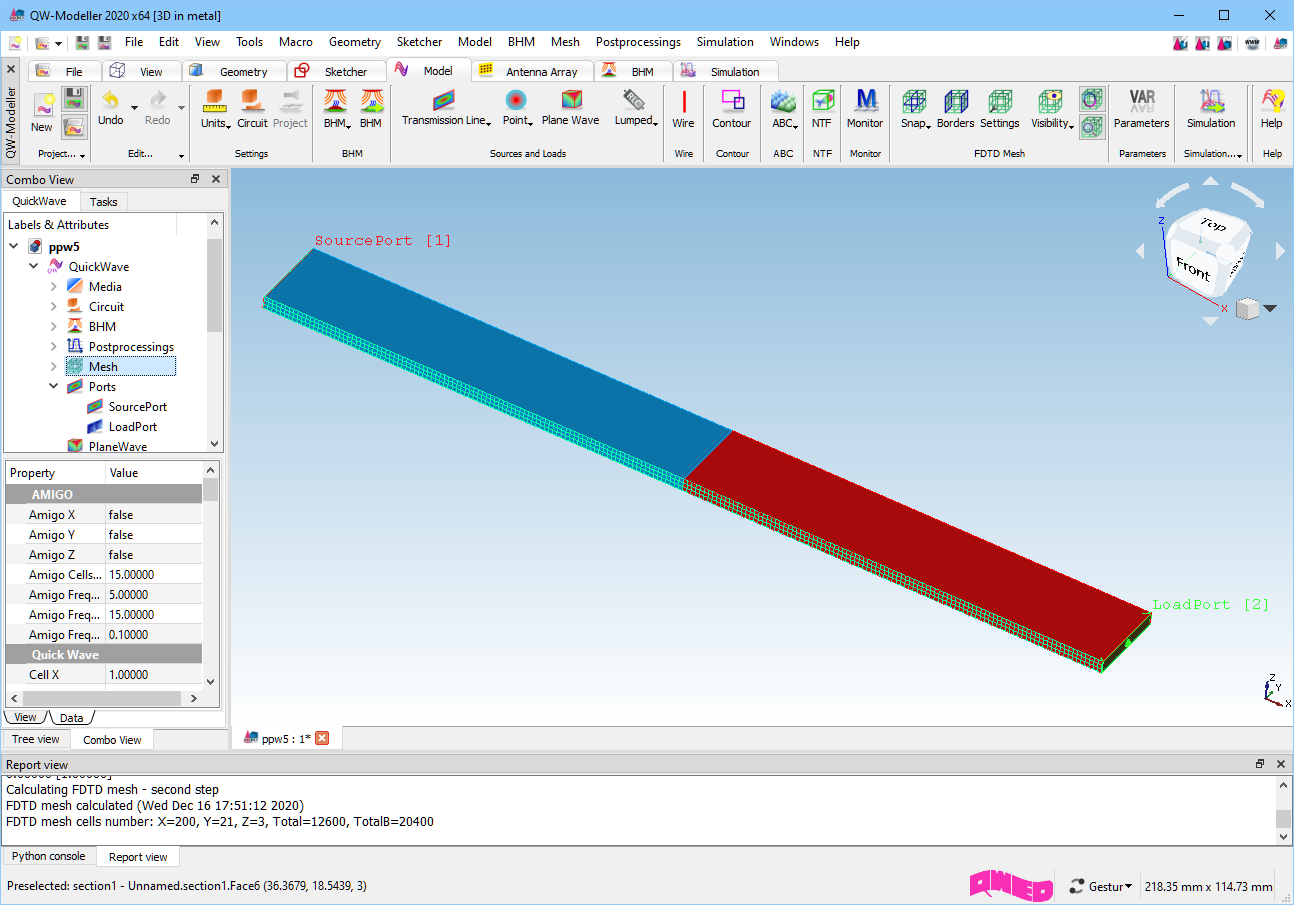Viewport: 1294px width, 905px height.
Task: Expand the Media tree node
Action: [x=53, y=287]
